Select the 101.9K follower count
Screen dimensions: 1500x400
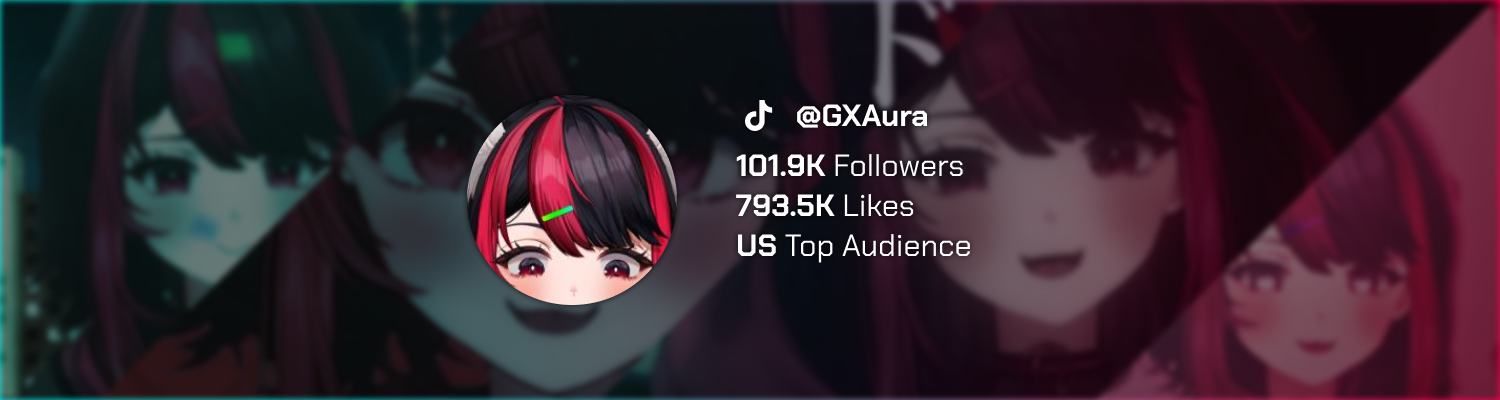pyautogui.click(x=780, y=166)
